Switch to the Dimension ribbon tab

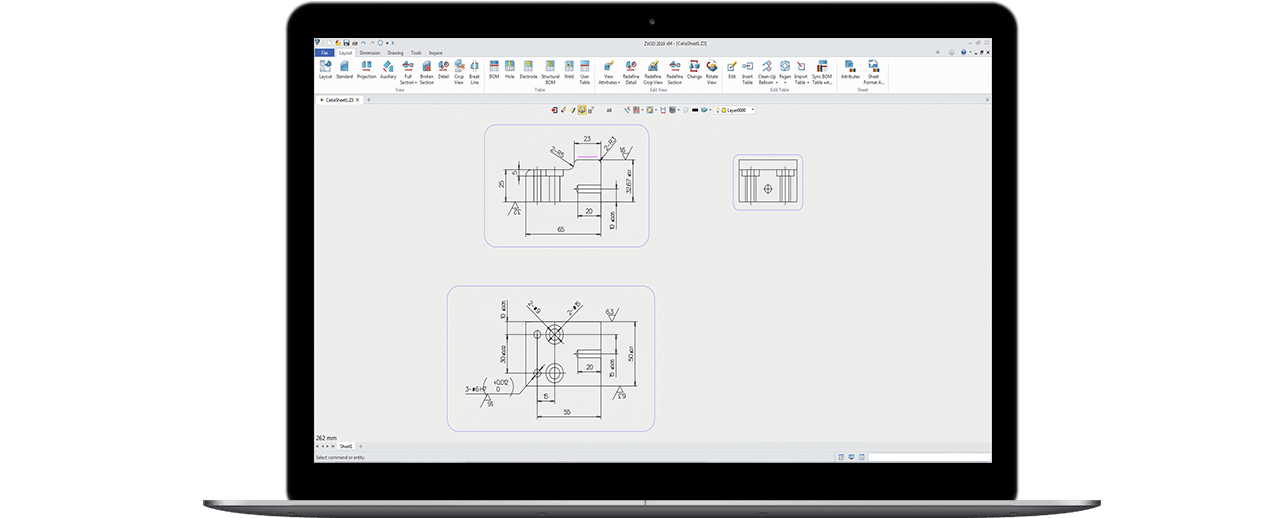tap(370, 52)
